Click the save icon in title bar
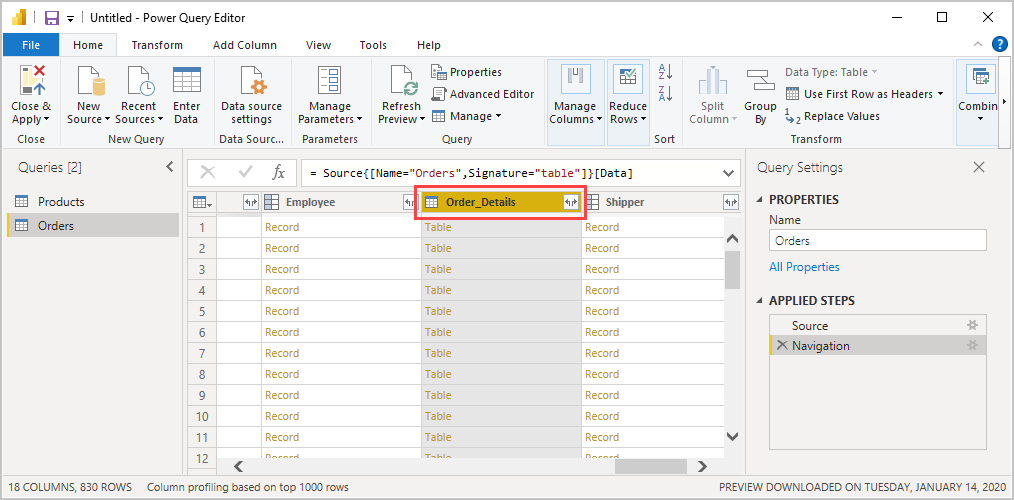The image size is (1014, 500). [51, 17]
